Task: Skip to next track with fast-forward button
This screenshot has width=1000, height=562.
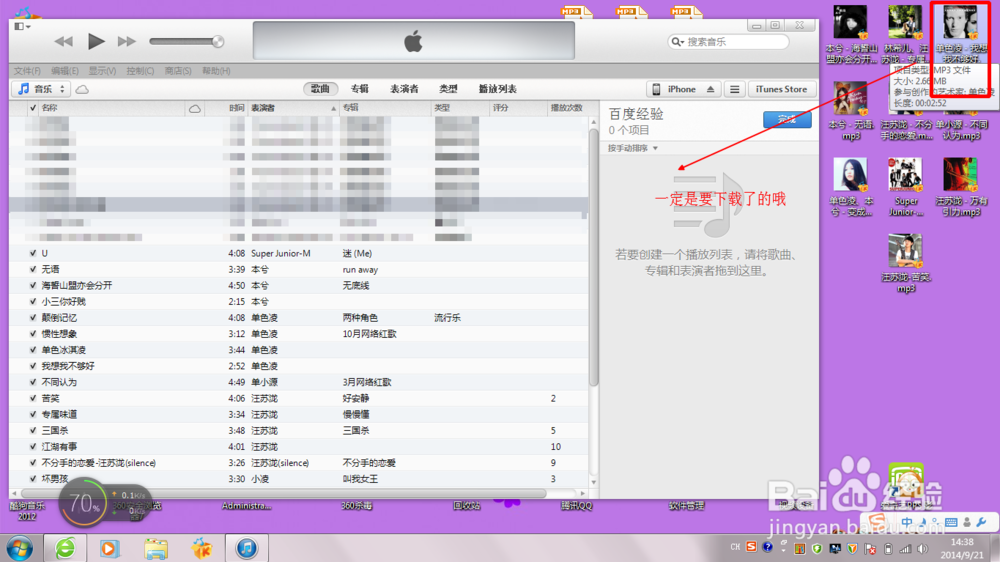Action: tap(127, 41)
